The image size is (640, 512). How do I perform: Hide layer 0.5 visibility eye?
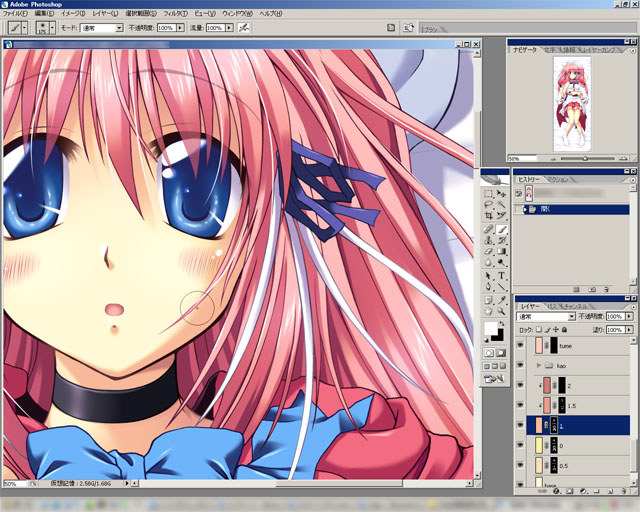pyautogui.click(x=520, y=465)
